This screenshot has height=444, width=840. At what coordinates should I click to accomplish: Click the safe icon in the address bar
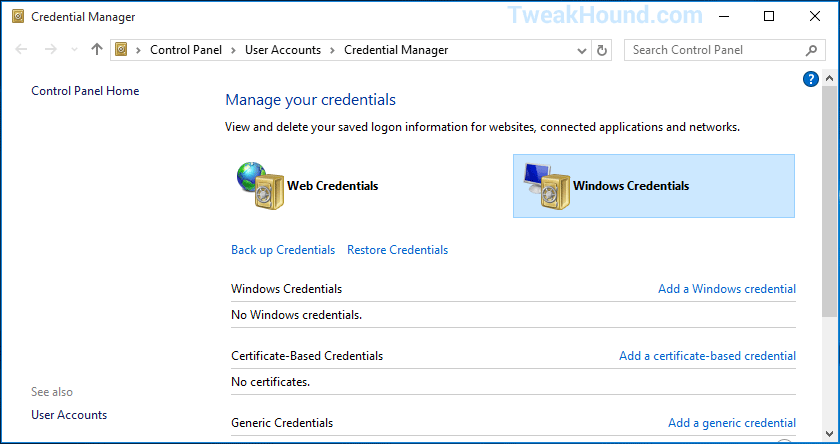(122, 50)
